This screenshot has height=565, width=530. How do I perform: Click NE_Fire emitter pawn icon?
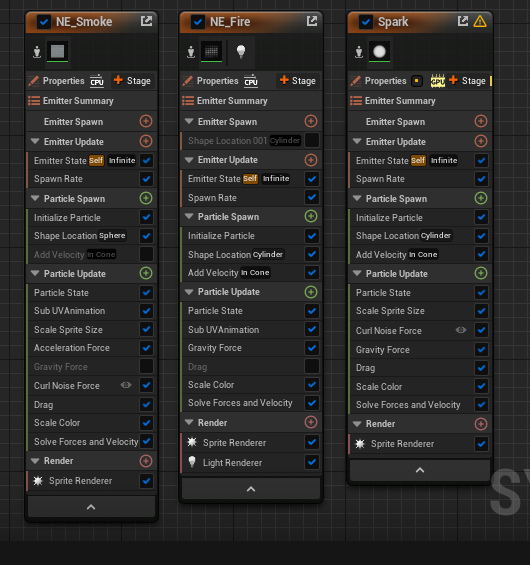191,52
